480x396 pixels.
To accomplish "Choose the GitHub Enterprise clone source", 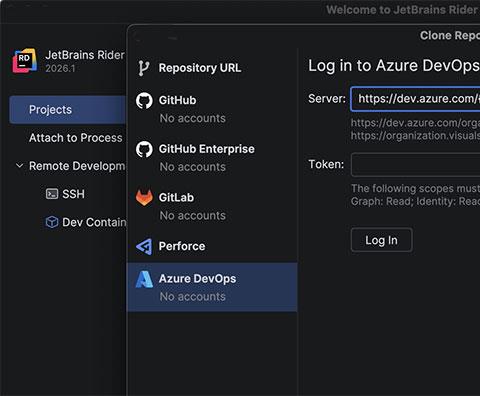I will coord(212,158).
